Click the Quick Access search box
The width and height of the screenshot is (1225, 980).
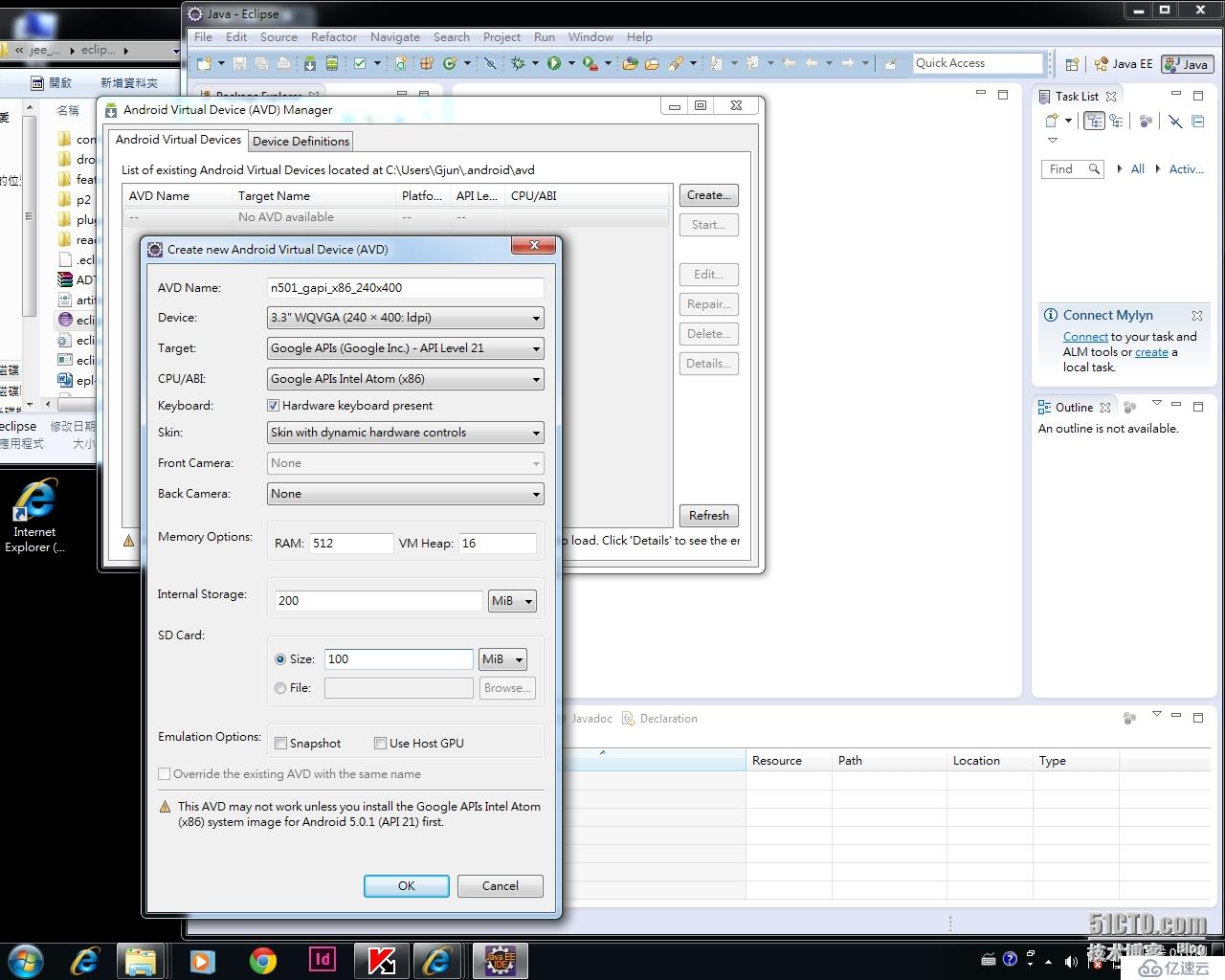977,63
